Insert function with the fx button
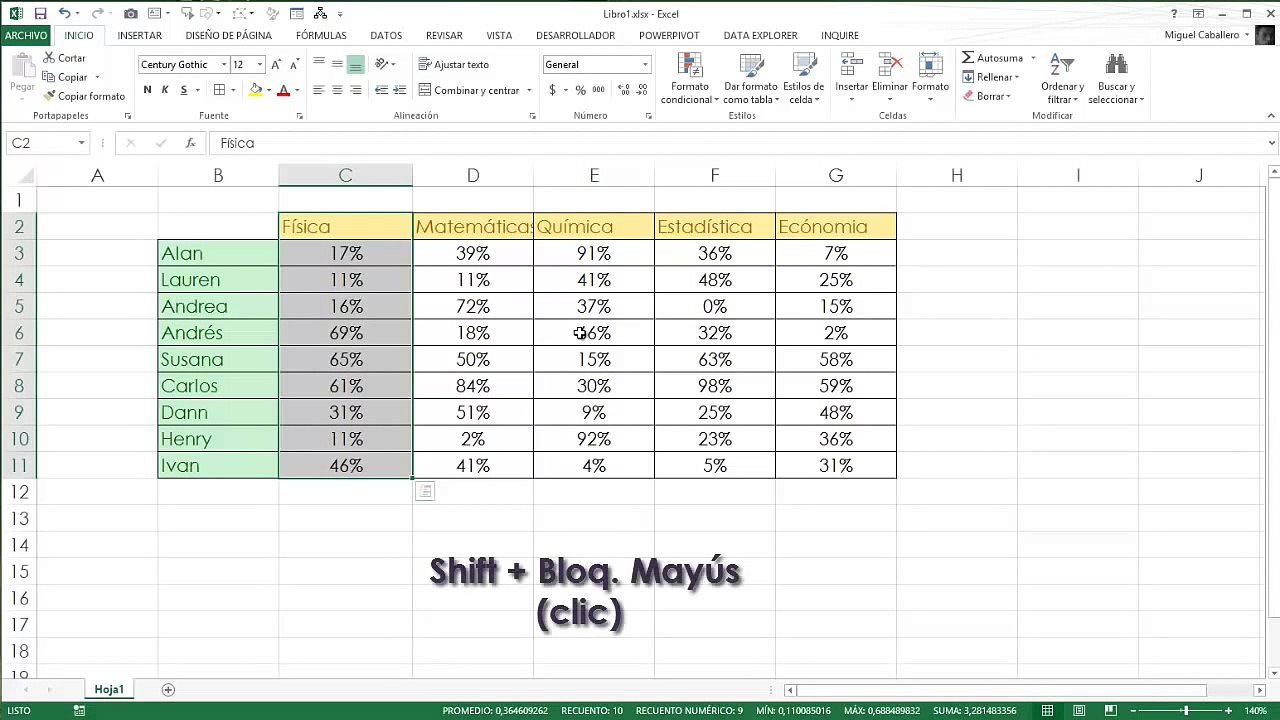1280x720 pixels. coord(190,143)
